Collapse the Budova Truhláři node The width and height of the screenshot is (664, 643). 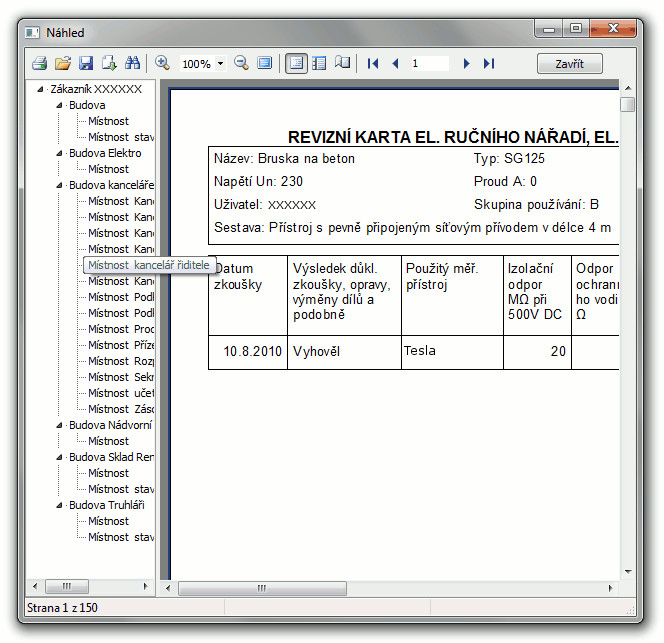pos(59,505)
